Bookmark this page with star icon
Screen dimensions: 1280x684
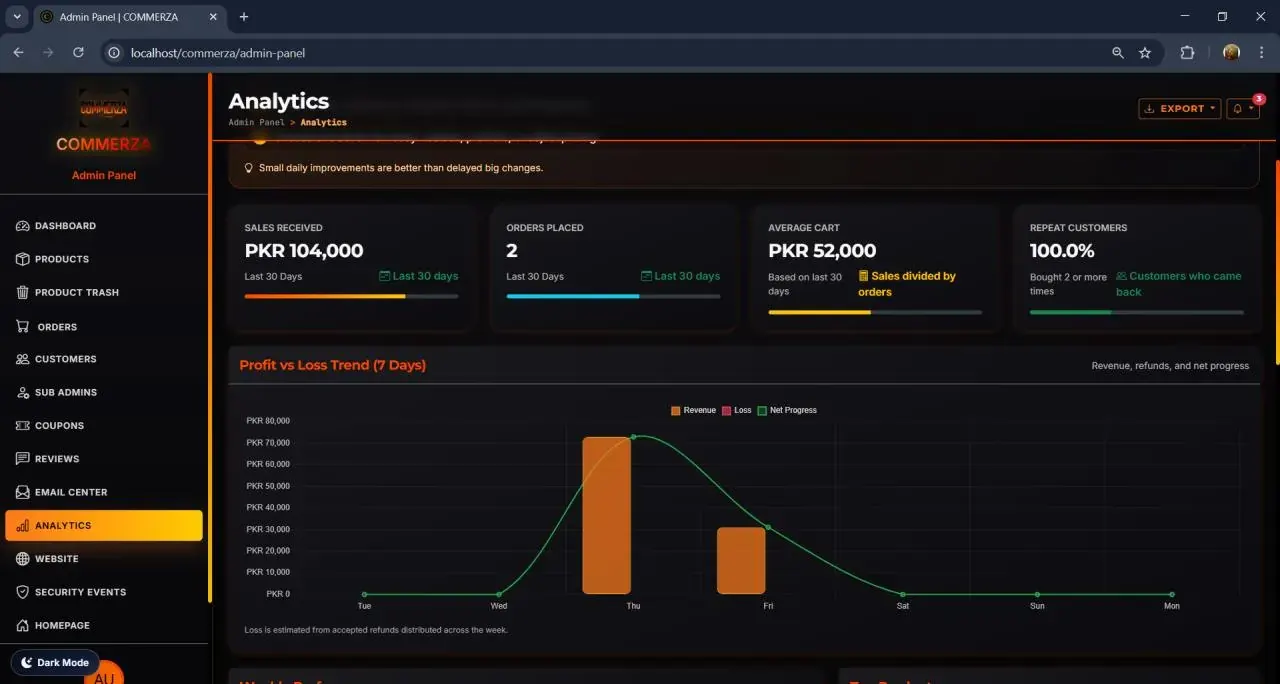click(1145, 53)
